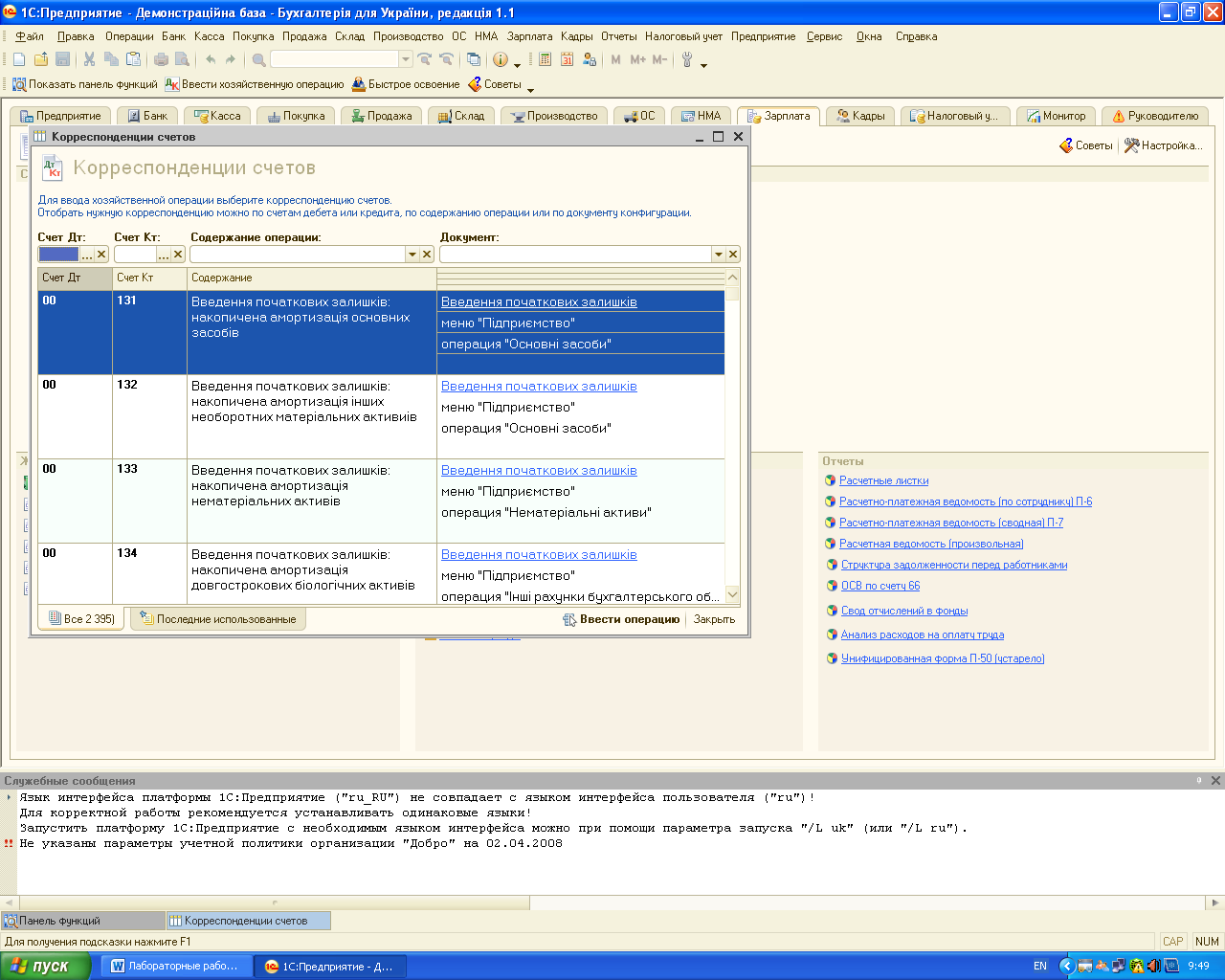This screenshot has width=1225, height=980.
Task: Open toolbar search text dropdown
Action: click(406, 59)
